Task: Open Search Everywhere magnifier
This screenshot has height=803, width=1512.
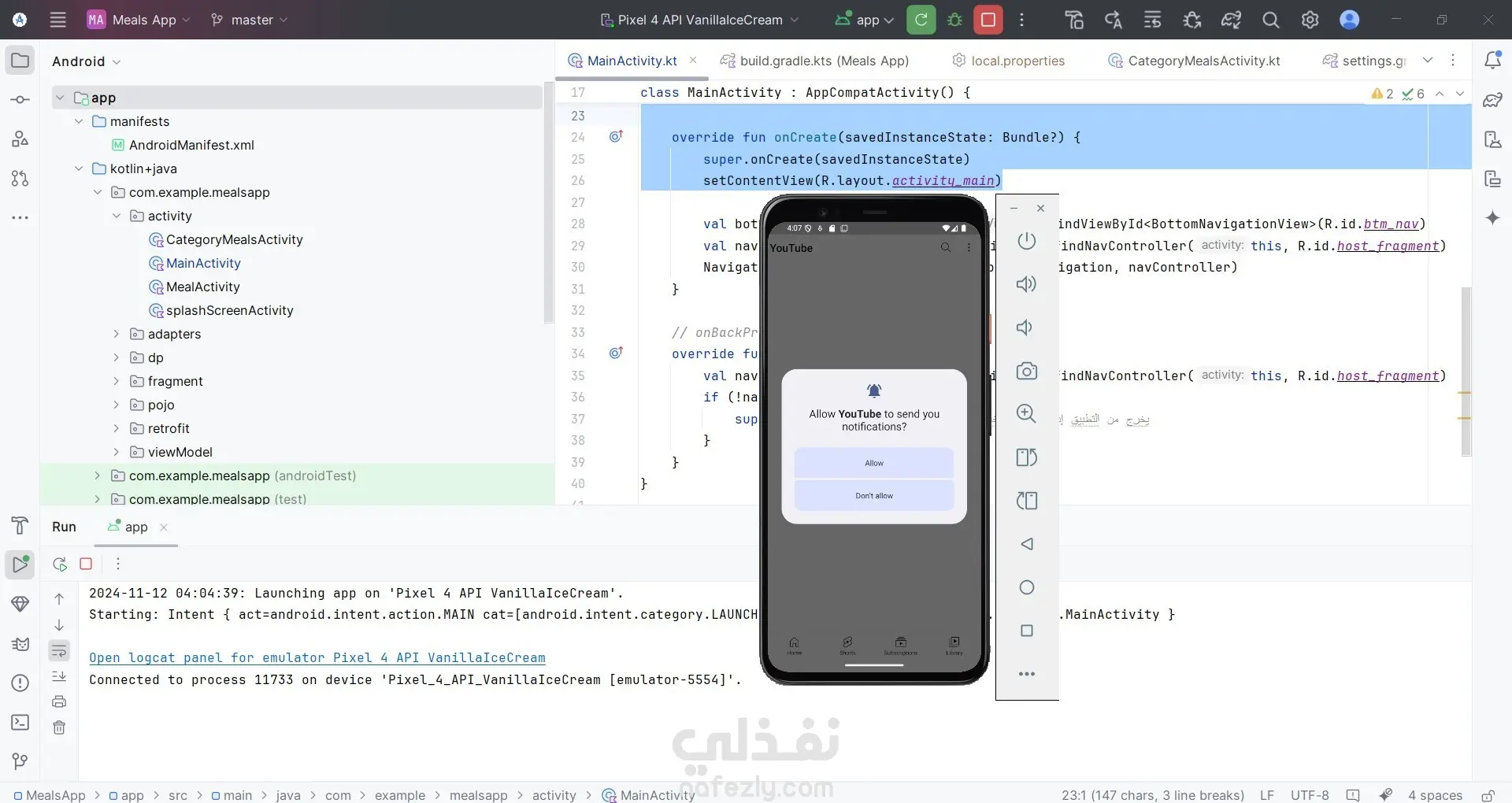Action: click(1270, 20)
